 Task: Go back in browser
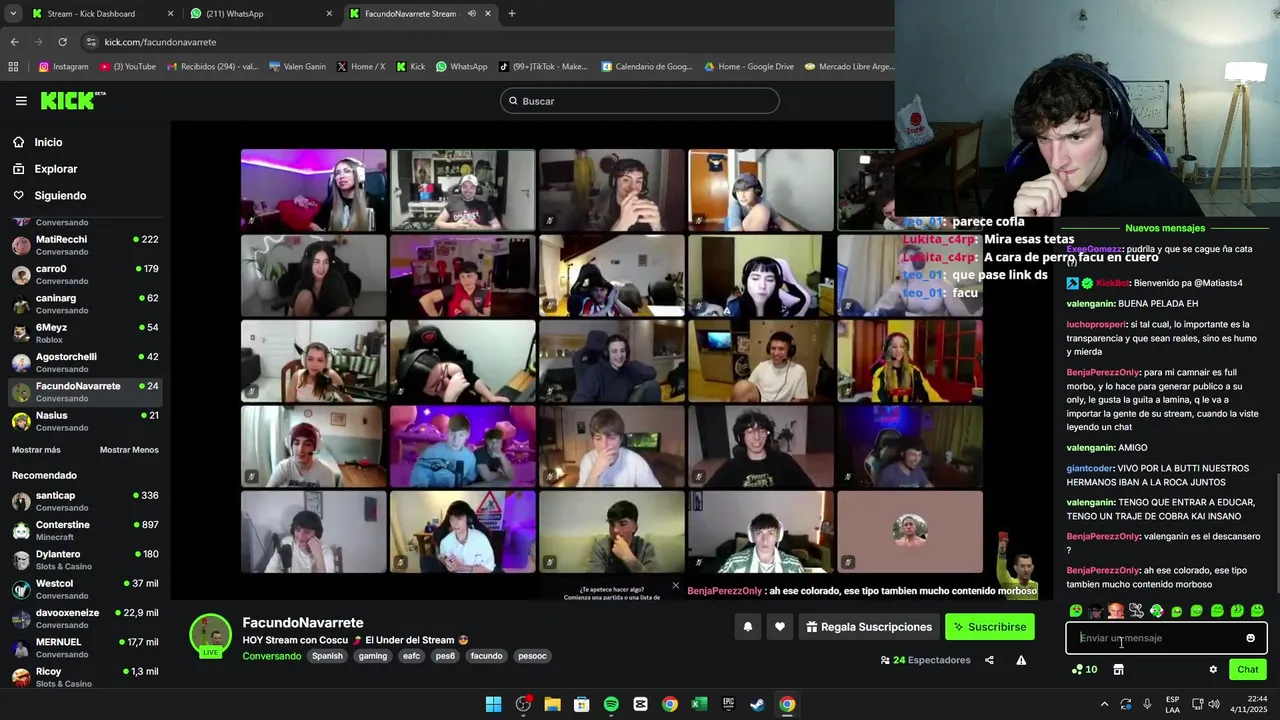coord(14,42)
